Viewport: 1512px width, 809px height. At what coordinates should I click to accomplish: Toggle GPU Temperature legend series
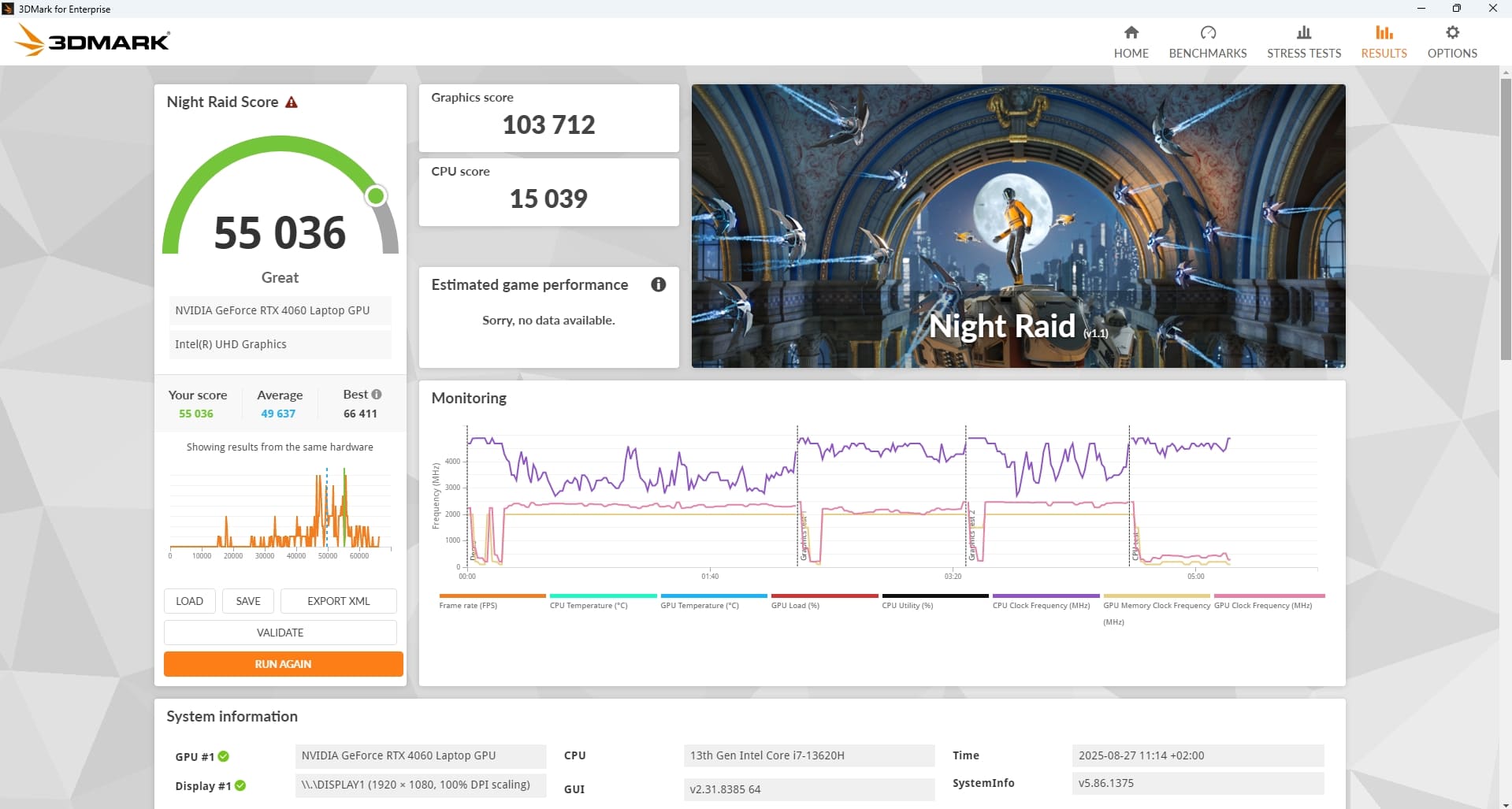(714, 602)
